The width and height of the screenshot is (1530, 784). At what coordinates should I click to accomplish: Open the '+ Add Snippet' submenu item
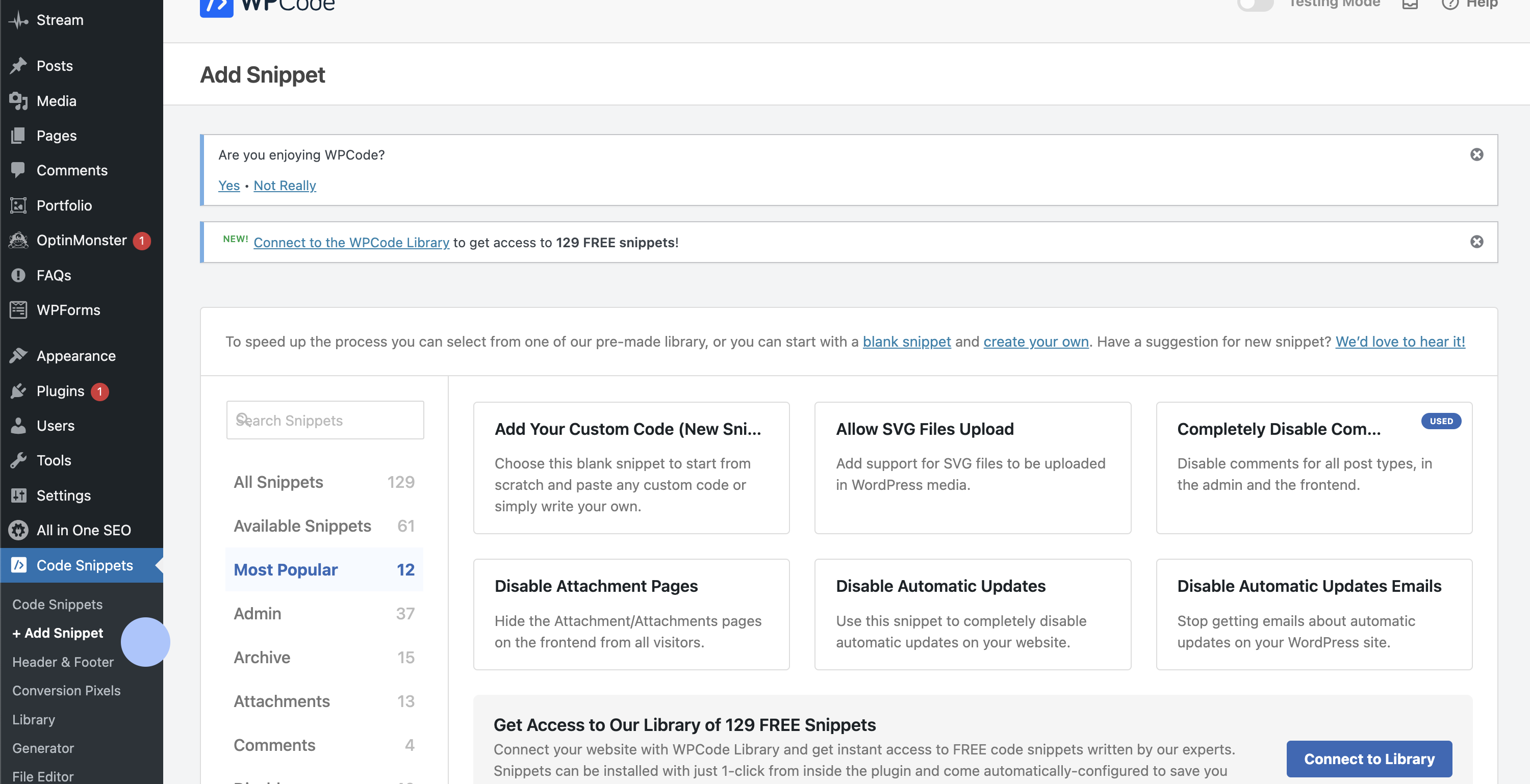coord(58,633)
